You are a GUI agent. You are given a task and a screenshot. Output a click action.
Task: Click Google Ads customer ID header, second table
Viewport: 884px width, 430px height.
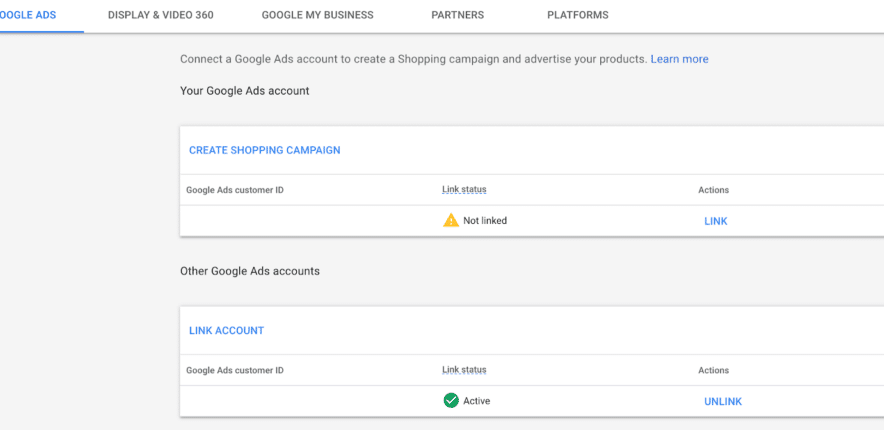235,370
